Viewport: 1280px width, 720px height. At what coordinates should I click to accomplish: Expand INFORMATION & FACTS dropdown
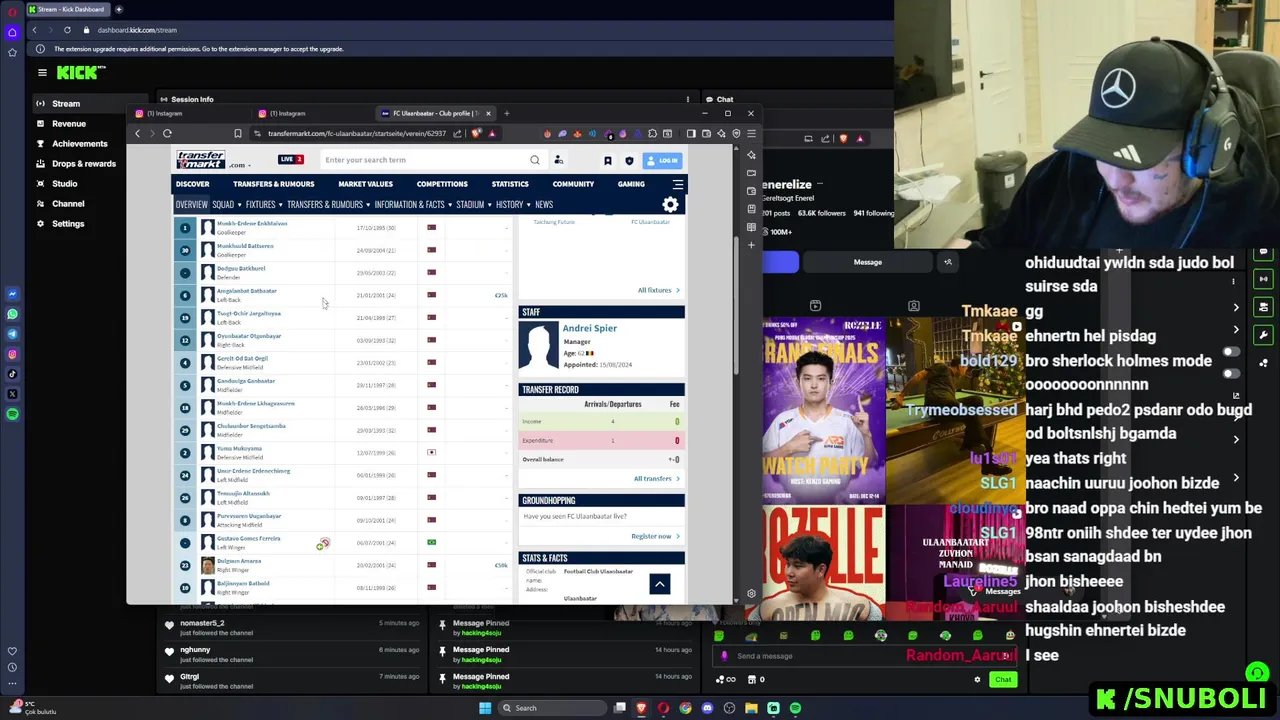tap(413, 205)
